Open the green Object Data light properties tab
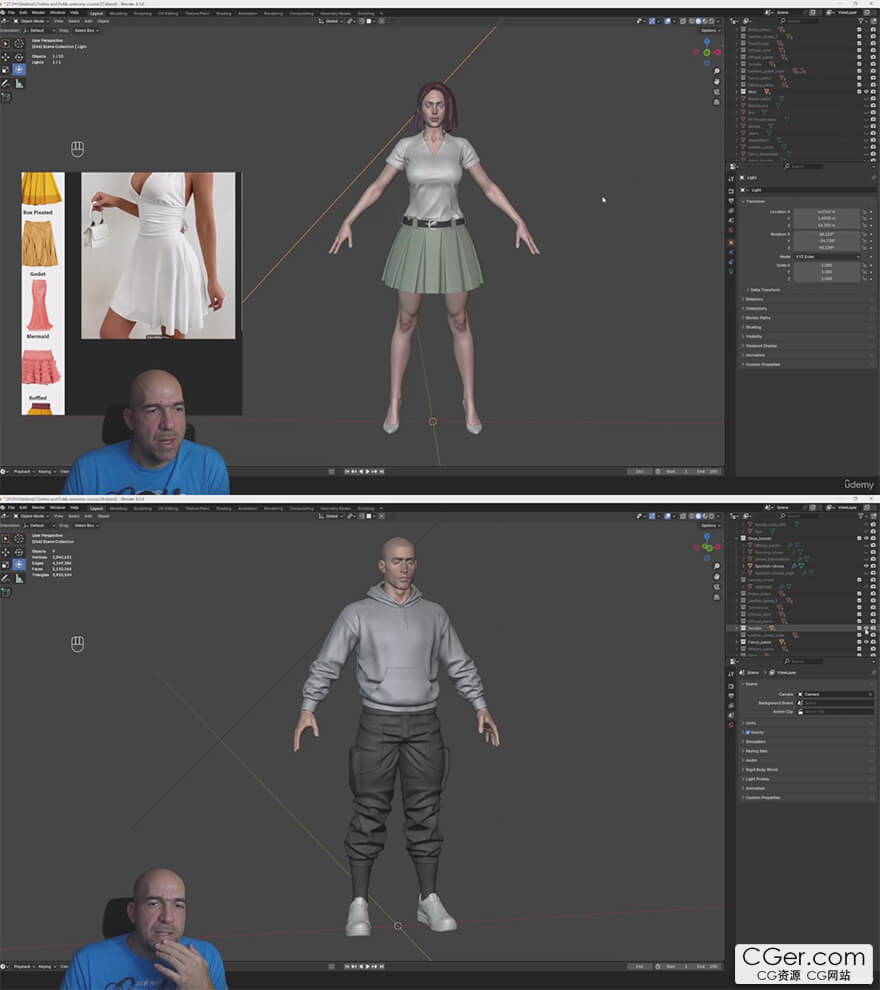Viewport: 880px width, 990px height. click(x=731, y=270)
